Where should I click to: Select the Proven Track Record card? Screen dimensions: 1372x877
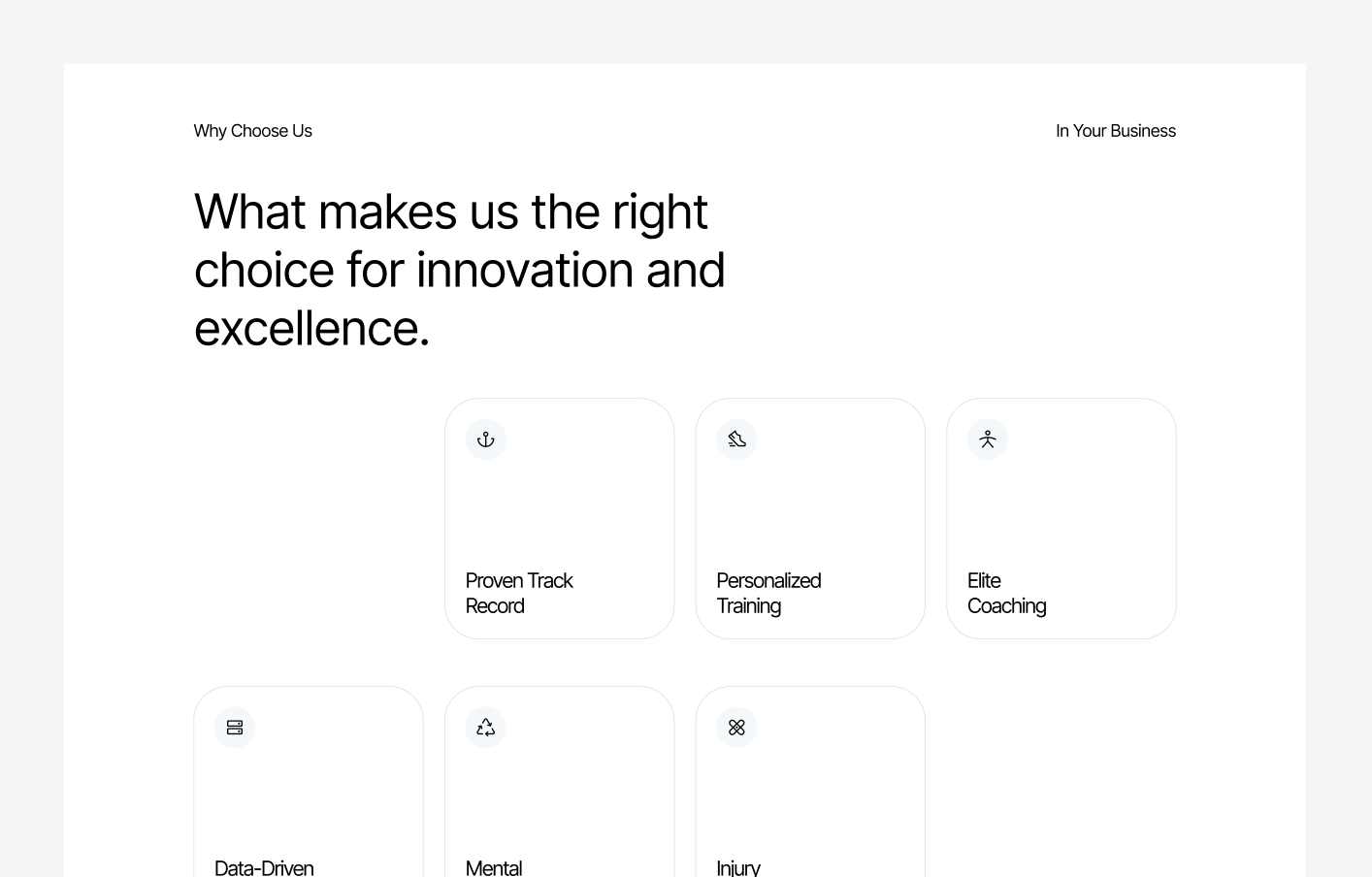tap(559, 518)
